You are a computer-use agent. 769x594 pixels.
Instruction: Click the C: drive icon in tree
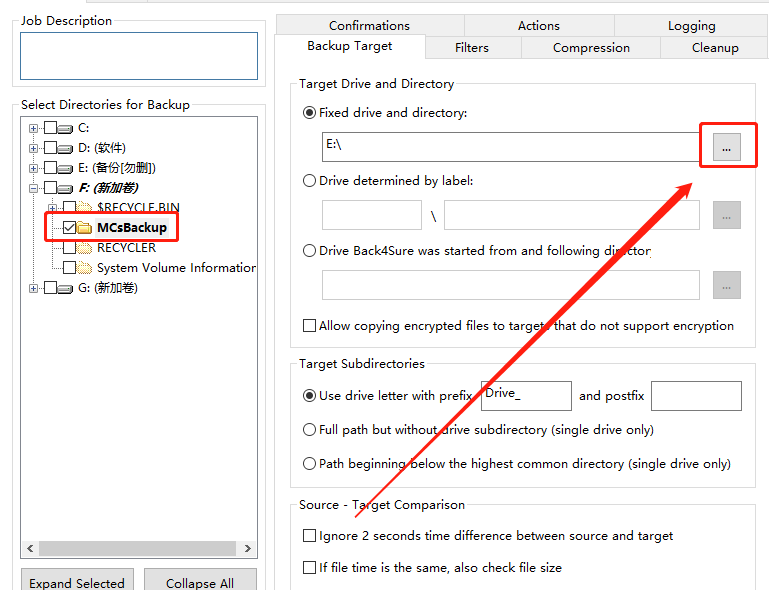66,128
